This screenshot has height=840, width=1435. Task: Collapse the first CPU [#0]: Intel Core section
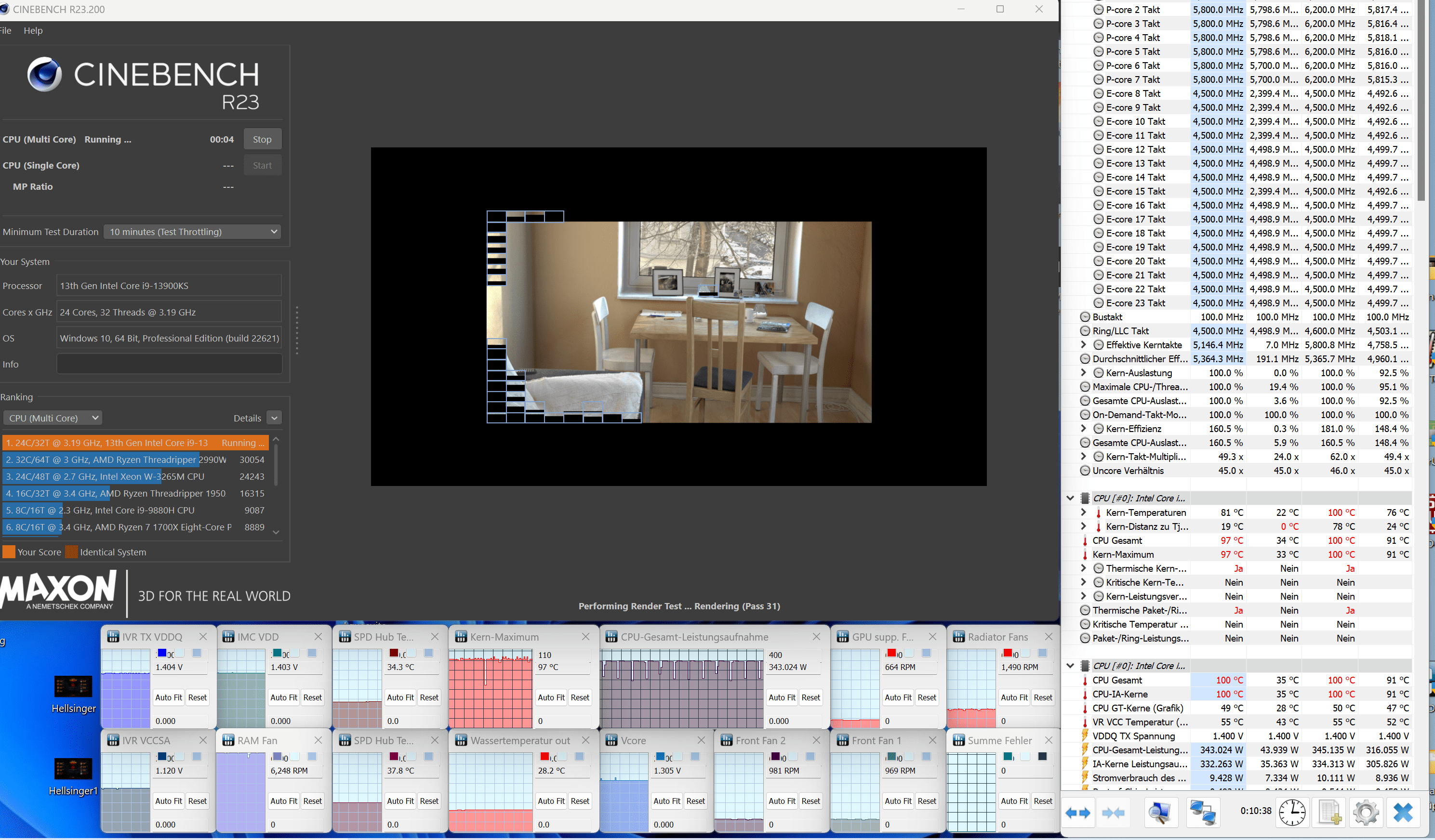click(x=1070, y=498)
